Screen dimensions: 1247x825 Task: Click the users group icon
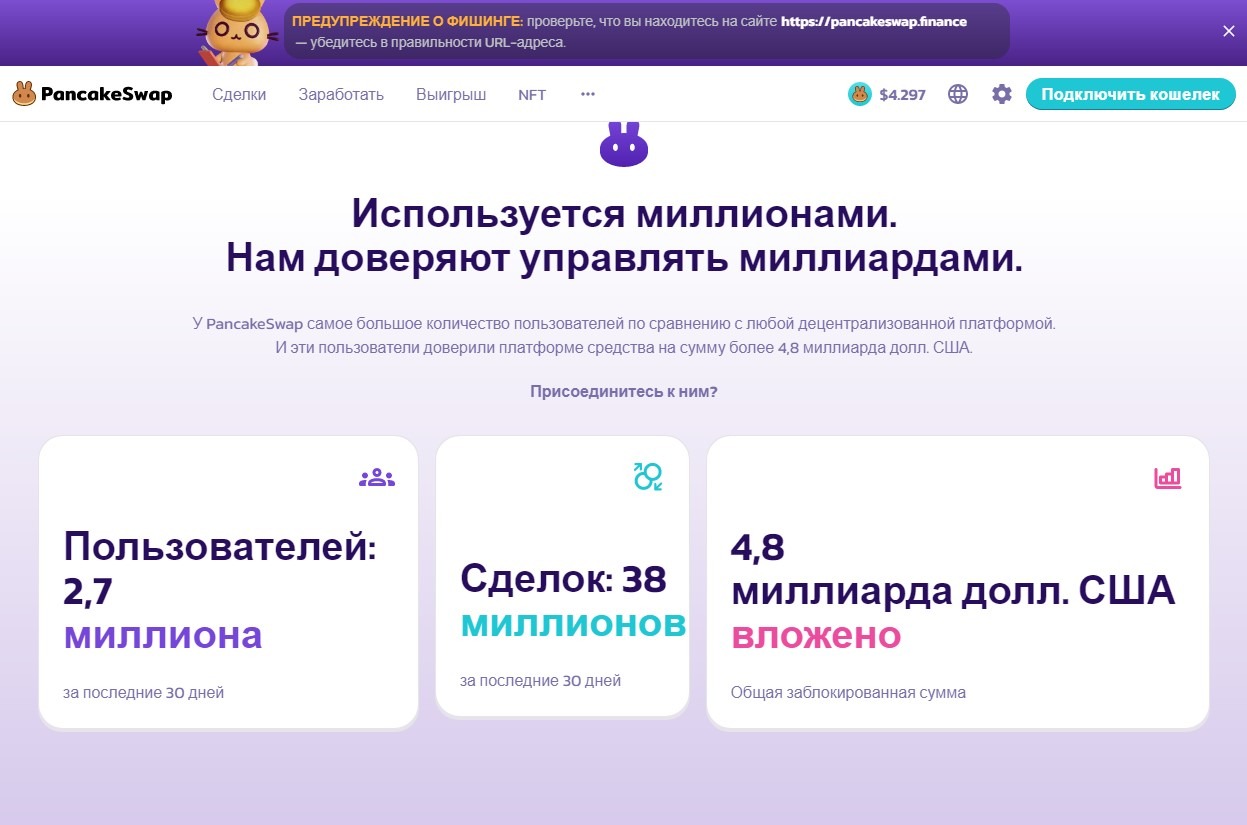(x=377, y=477)
